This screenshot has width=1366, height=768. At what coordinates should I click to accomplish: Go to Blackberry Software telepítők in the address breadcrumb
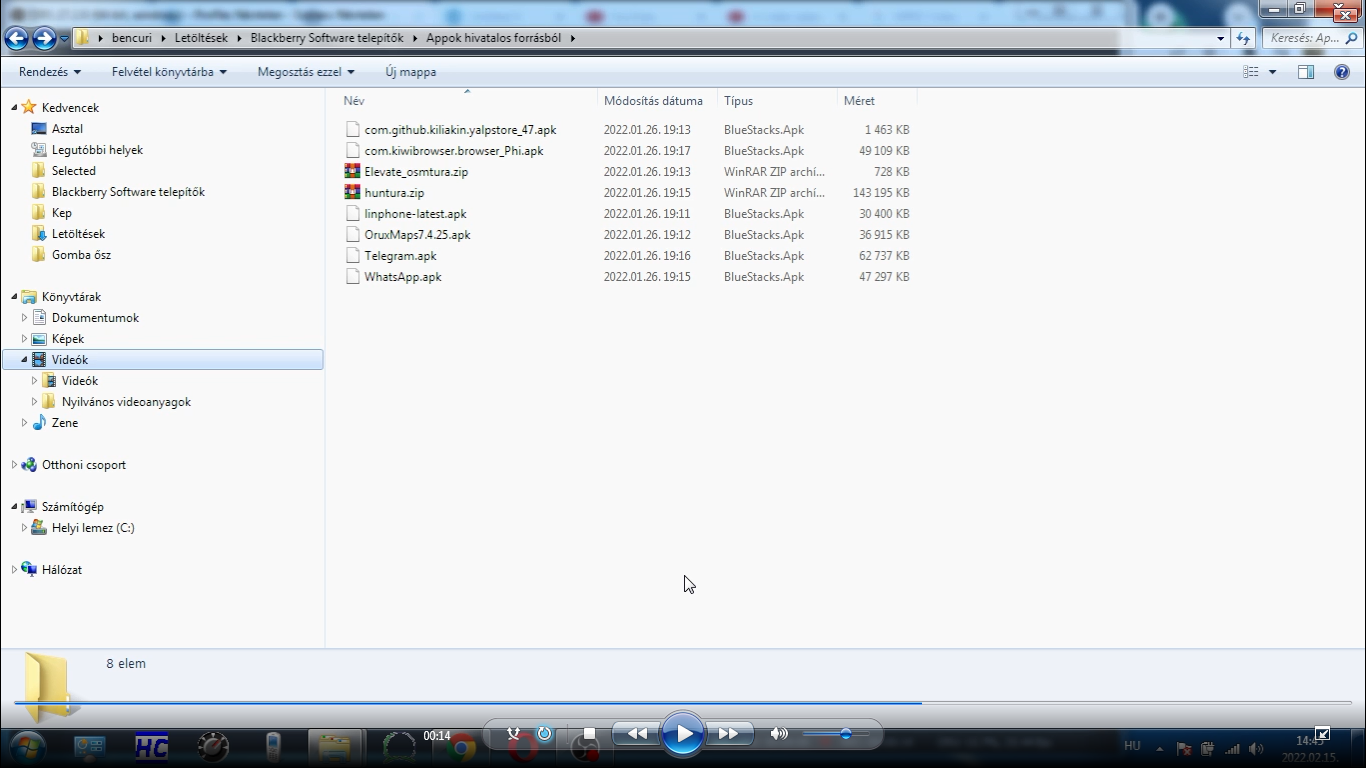point(327,38)
